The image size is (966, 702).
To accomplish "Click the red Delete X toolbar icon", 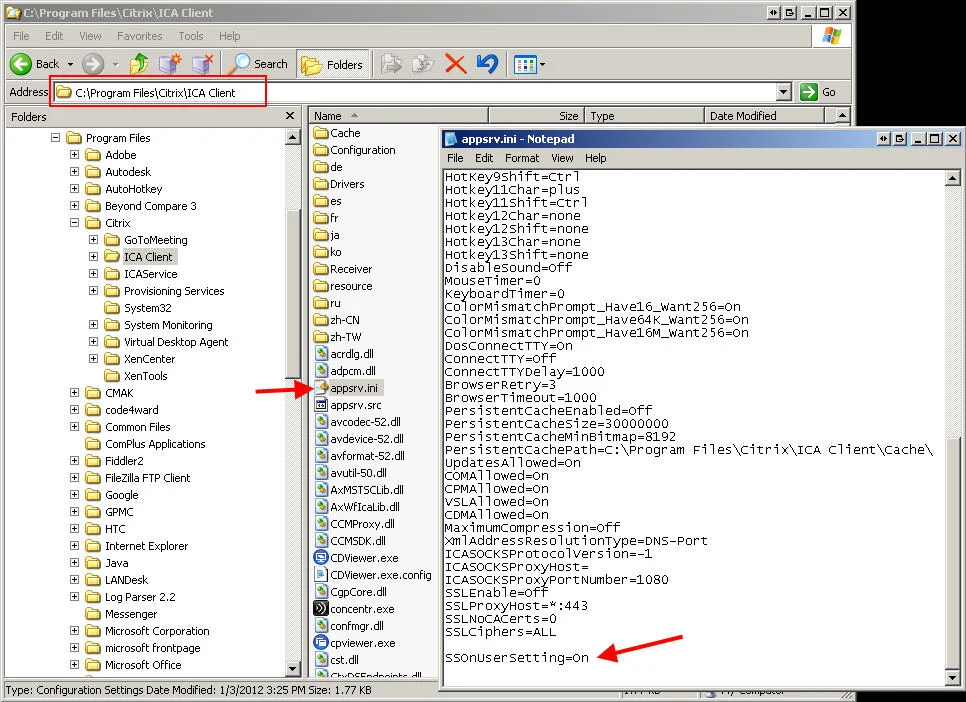I will pyautogui.click(x=455, y=63).
